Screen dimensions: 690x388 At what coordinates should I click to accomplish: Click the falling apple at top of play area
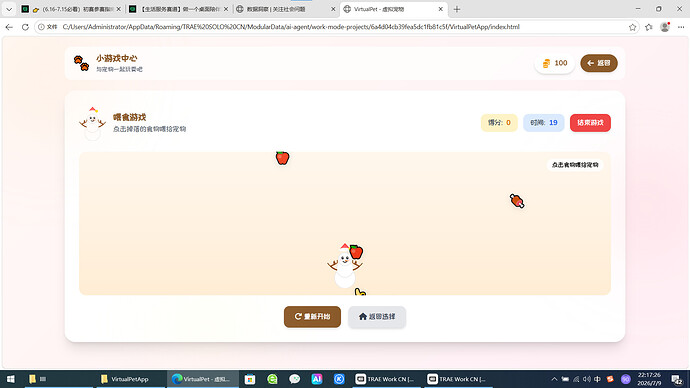tap(283, 157)
